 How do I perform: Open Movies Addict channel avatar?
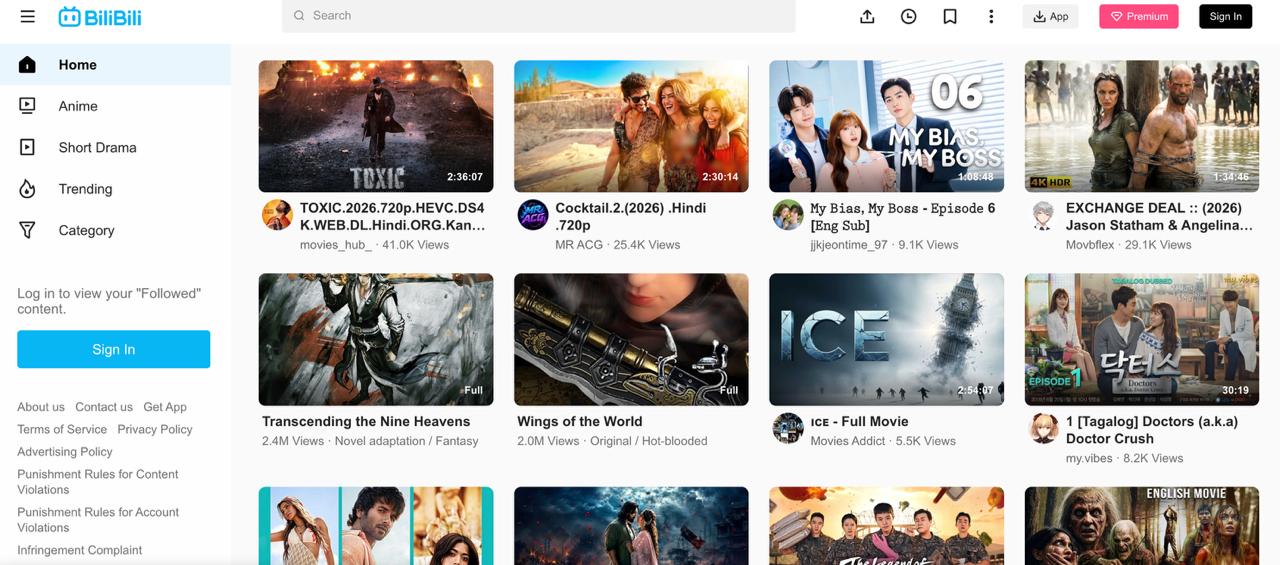tap(788, 428)
